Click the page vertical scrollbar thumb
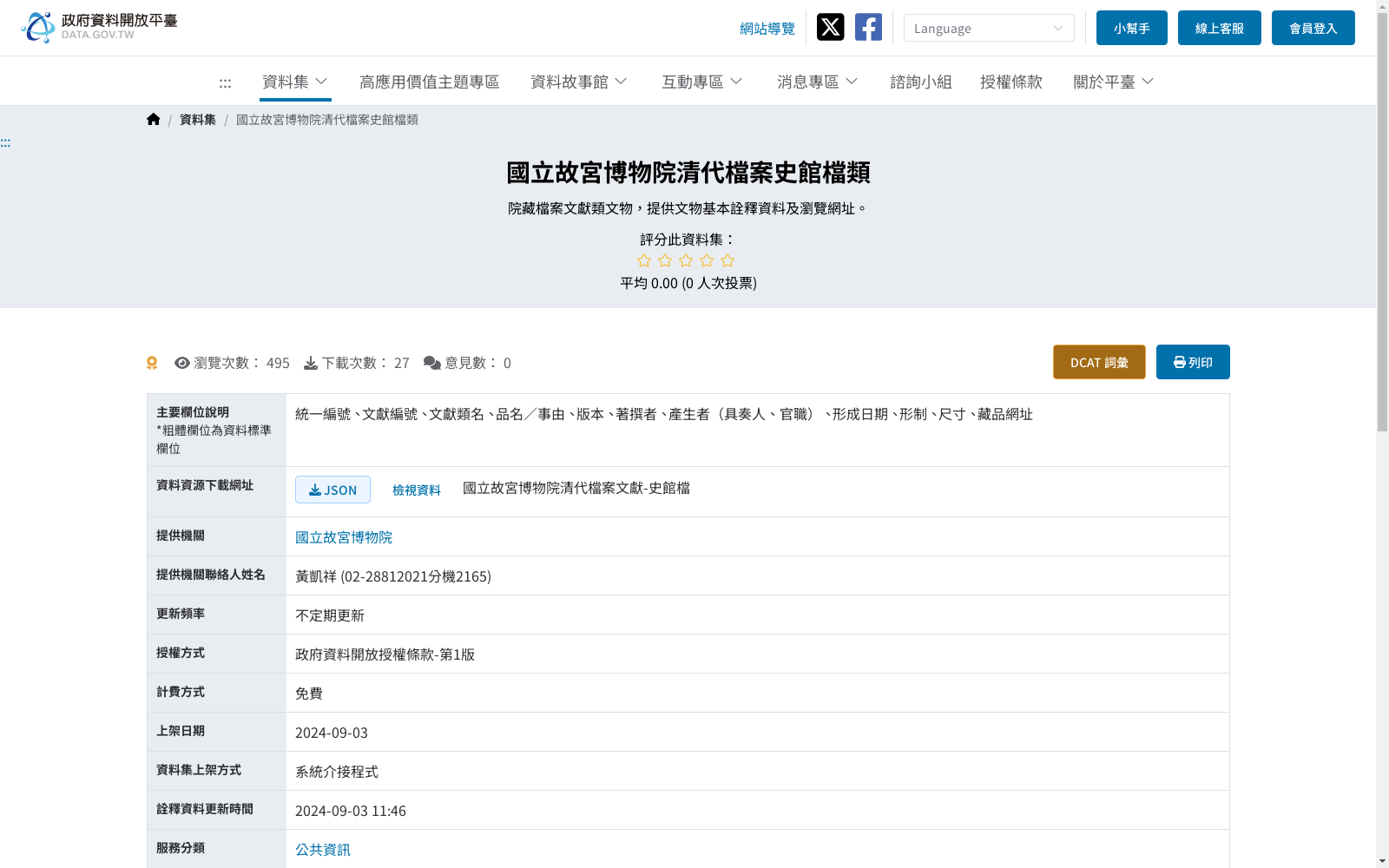This screenshot has height=868, width=1389. [x=1382, y=221]
